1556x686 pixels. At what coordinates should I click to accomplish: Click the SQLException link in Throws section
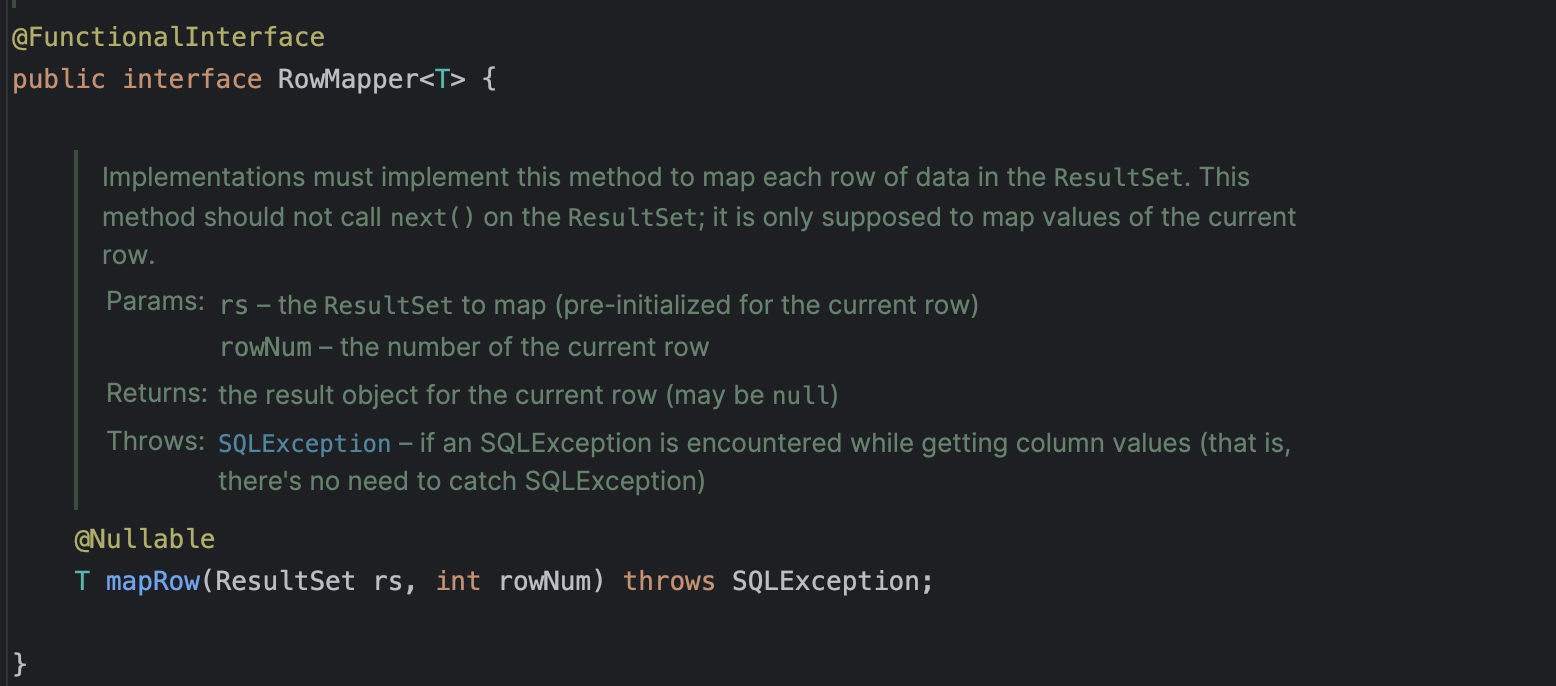click(x=304, y=443)
